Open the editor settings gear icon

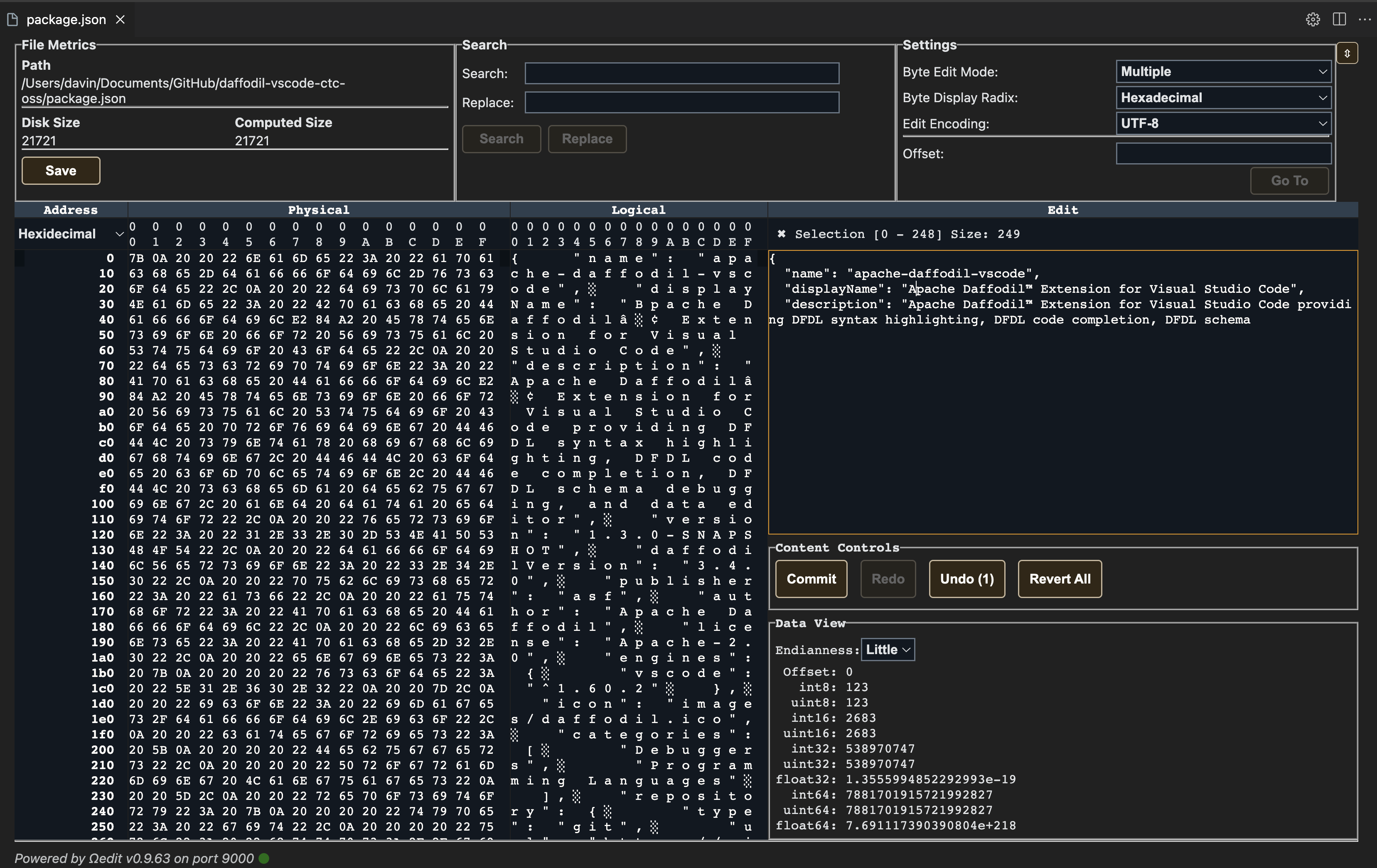[x=1313, y=20]
